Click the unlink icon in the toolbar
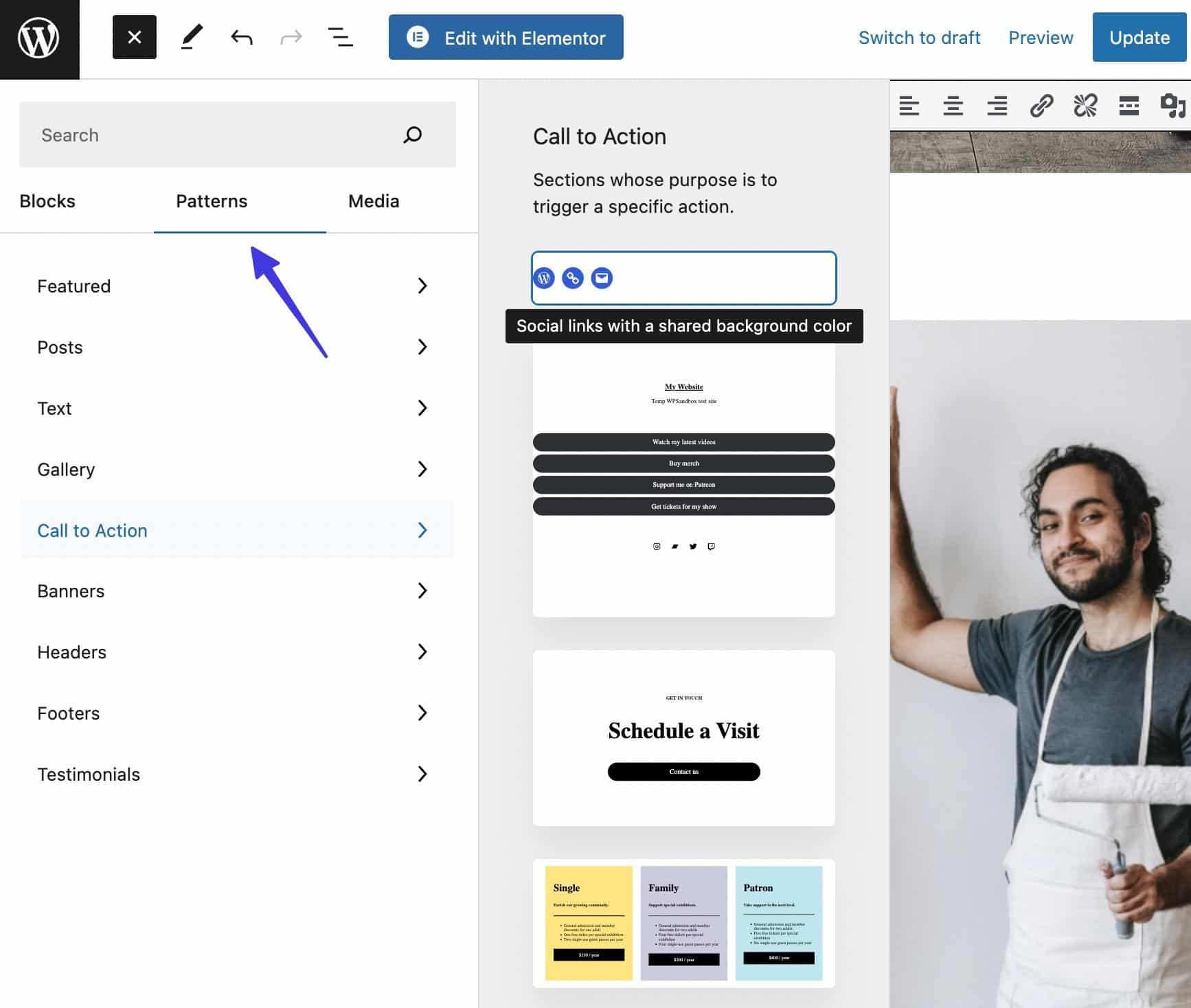 (x=1084, y=106)
